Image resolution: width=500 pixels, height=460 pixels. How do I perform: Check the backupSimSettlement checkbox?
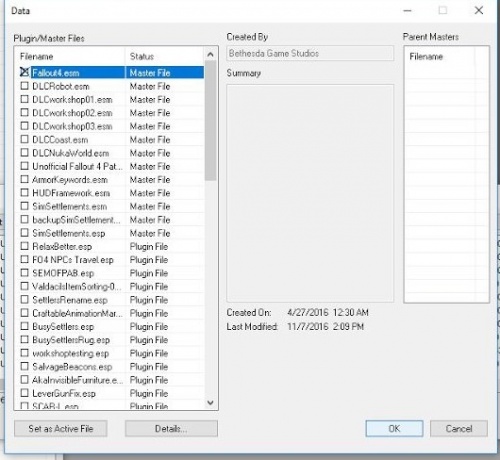[x=24, y=219]
